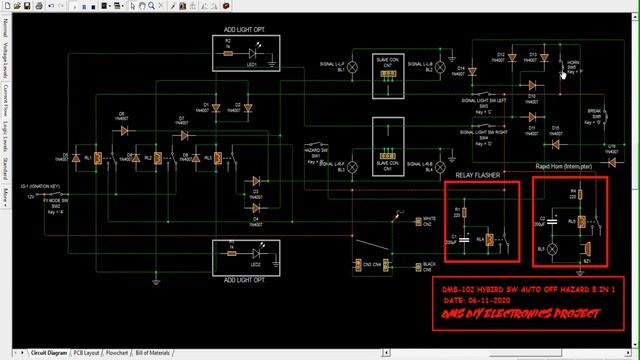Switch to Standard view tab

point(5,169)
